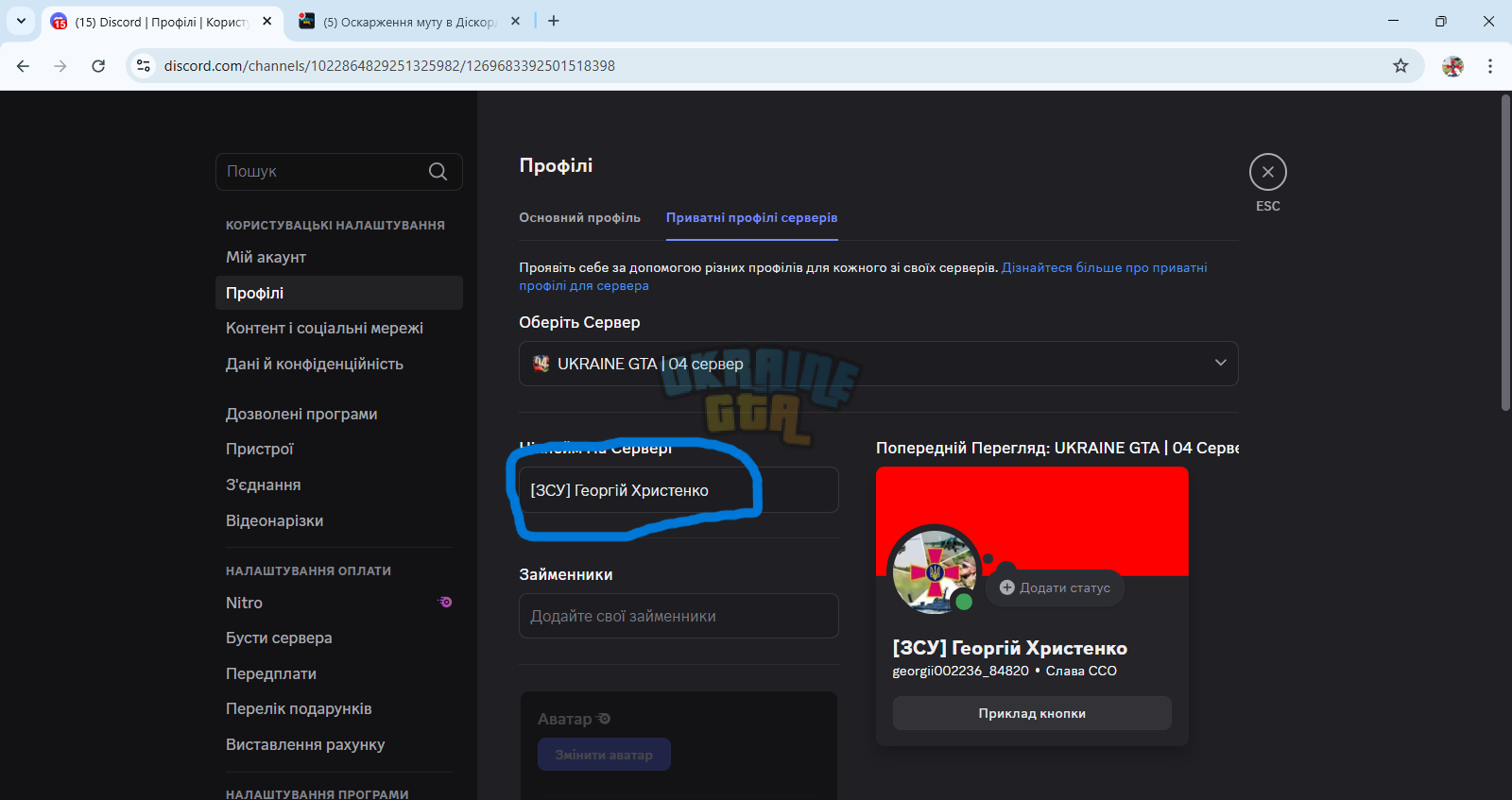This screenshot has height=800, width=1512.
Task: Switch to Основний профіль tab
Action: tap(579, 217)
